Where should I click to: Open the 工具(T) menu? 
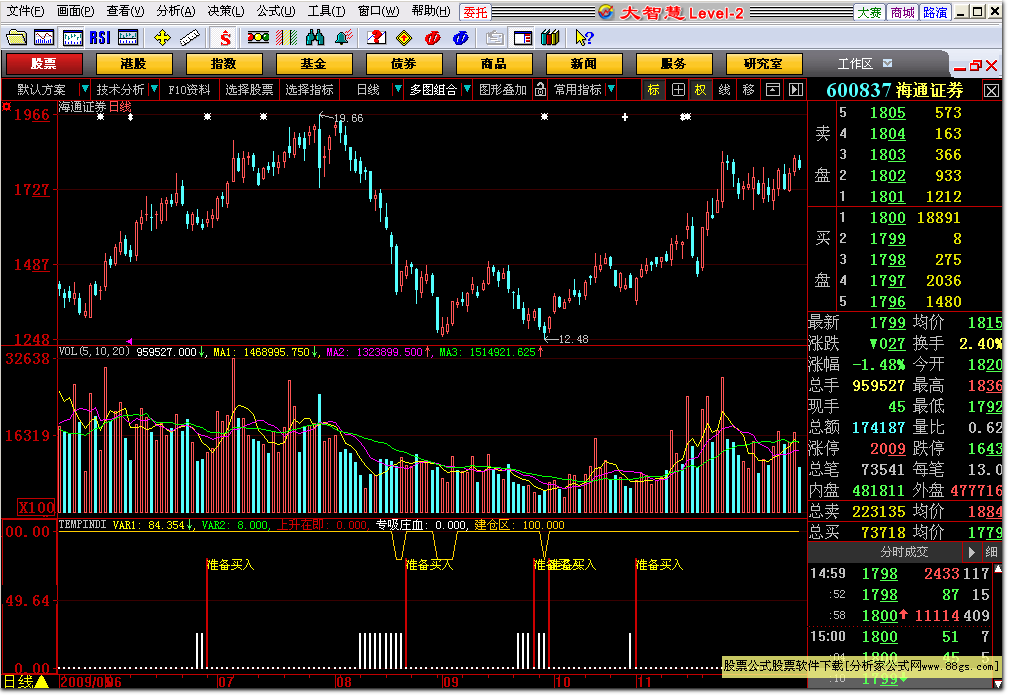click(x=326, y=11)
